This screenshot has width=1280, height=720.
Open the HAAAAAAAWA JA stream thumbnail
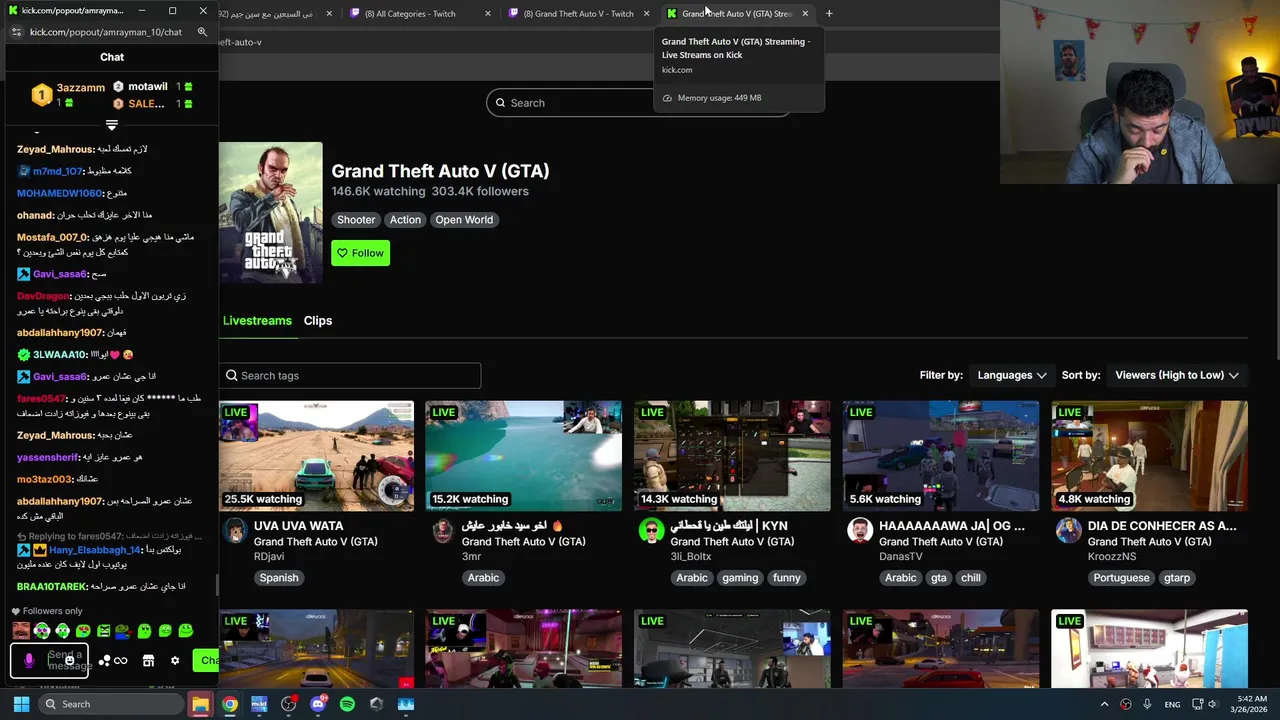(940, 456)
